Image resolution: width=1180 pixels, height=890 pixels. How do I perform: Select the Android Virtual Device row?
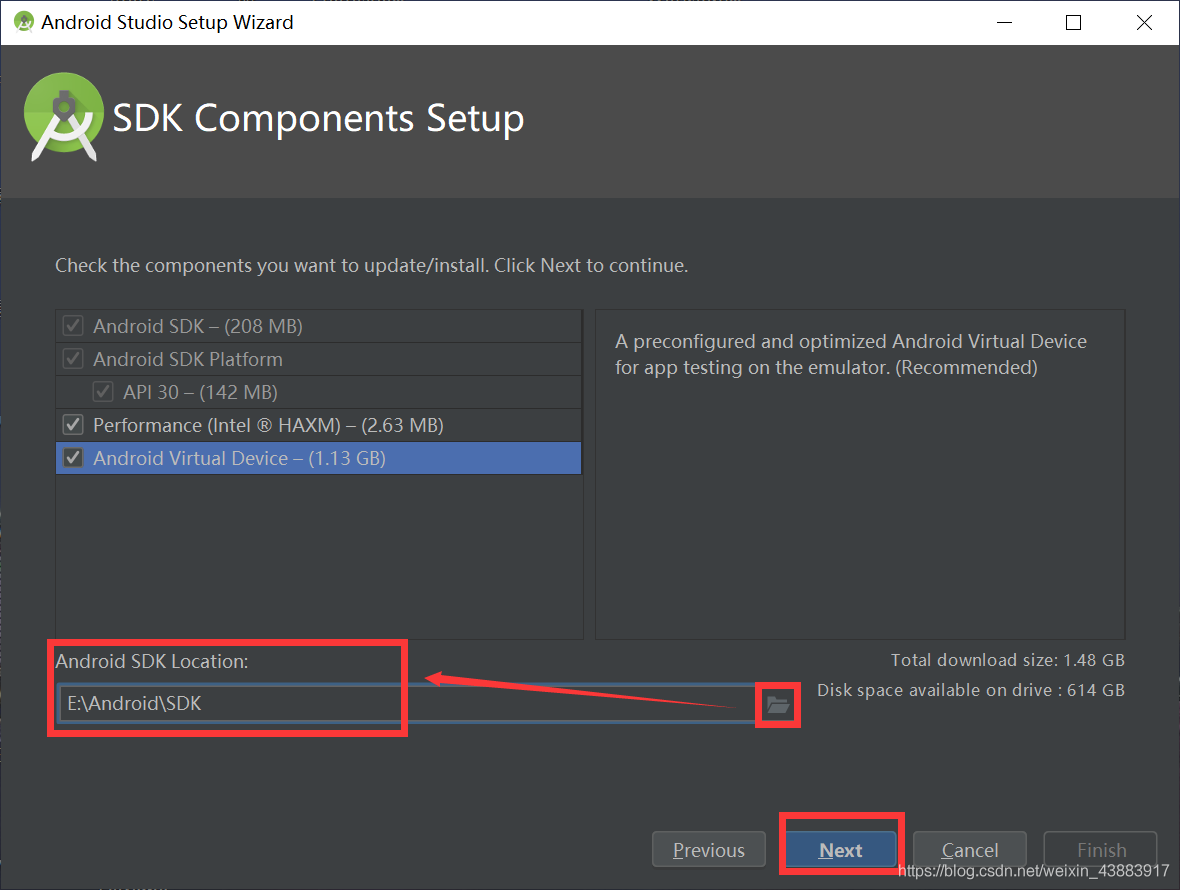[318, 458]
